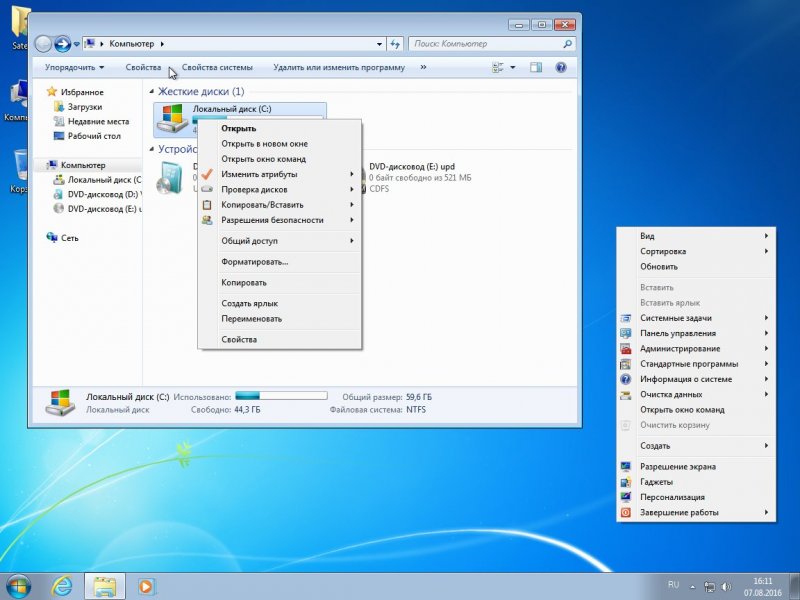Click the Гаджеты menu icon
800x600 pixels.
tap(626, 482)
